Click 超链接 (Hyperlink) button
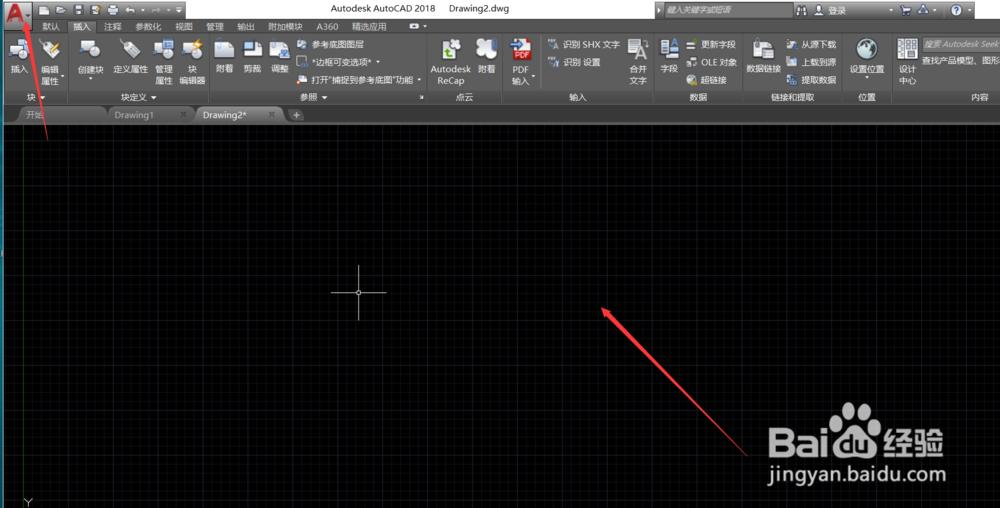The width and height of the screenshot is (1000, 508). pyautogui.click(x=706, y=80)
